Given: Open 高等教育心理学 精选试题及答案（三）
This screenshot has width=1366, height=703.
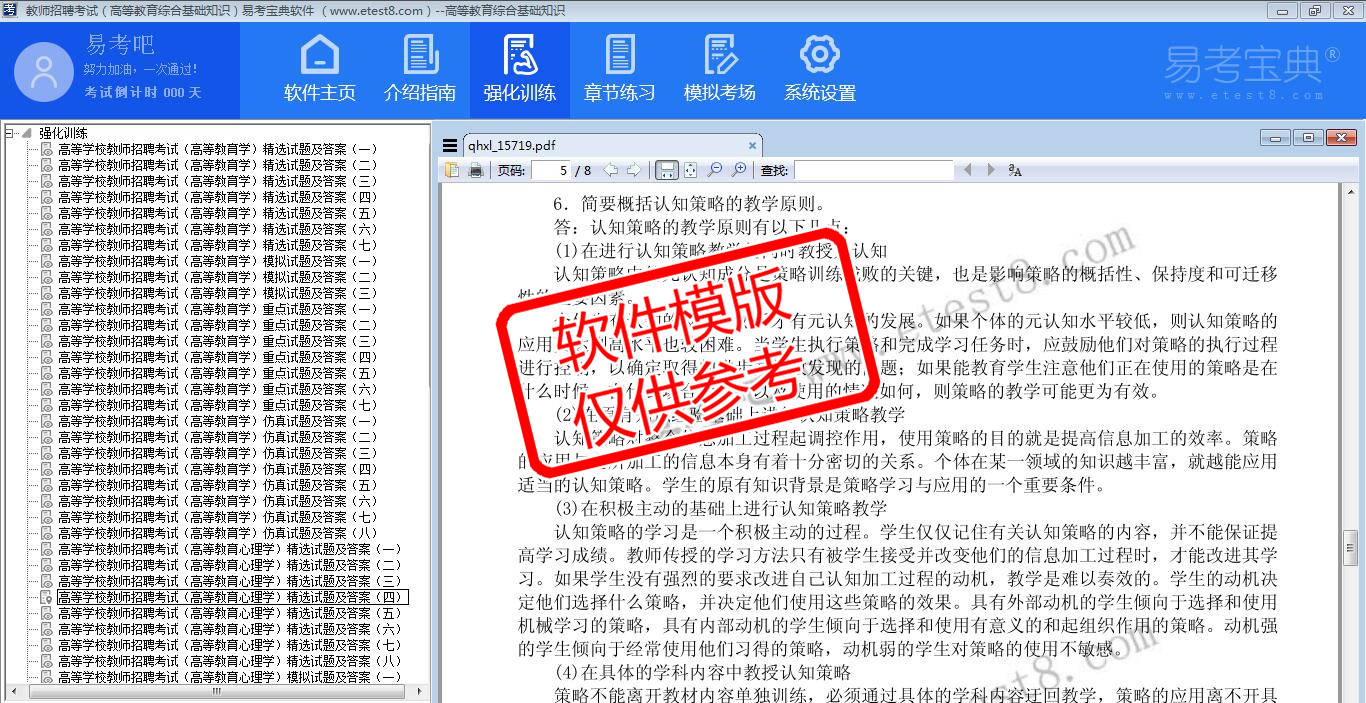Looking at the screenshot, I should tap(230, 581).
